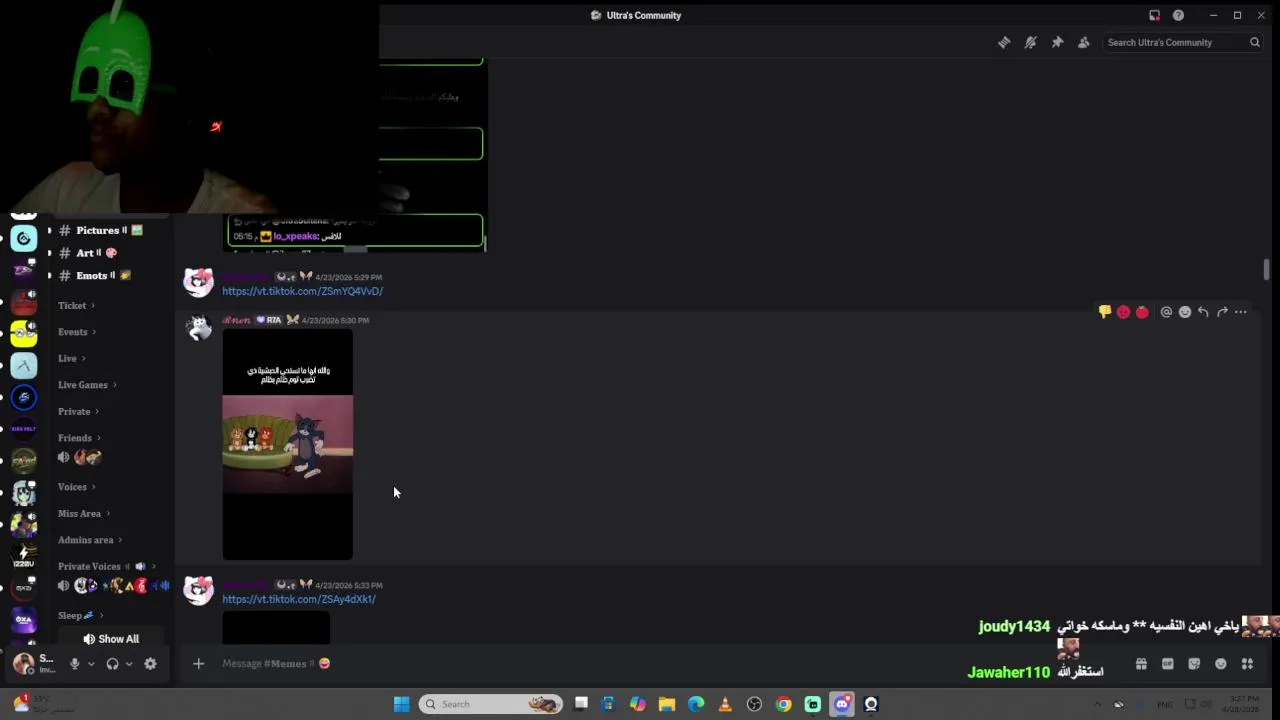Viewport: 1280px width, 720px height.
Task: Open headphone output options arrow
Action: click(x=128, y=663)
